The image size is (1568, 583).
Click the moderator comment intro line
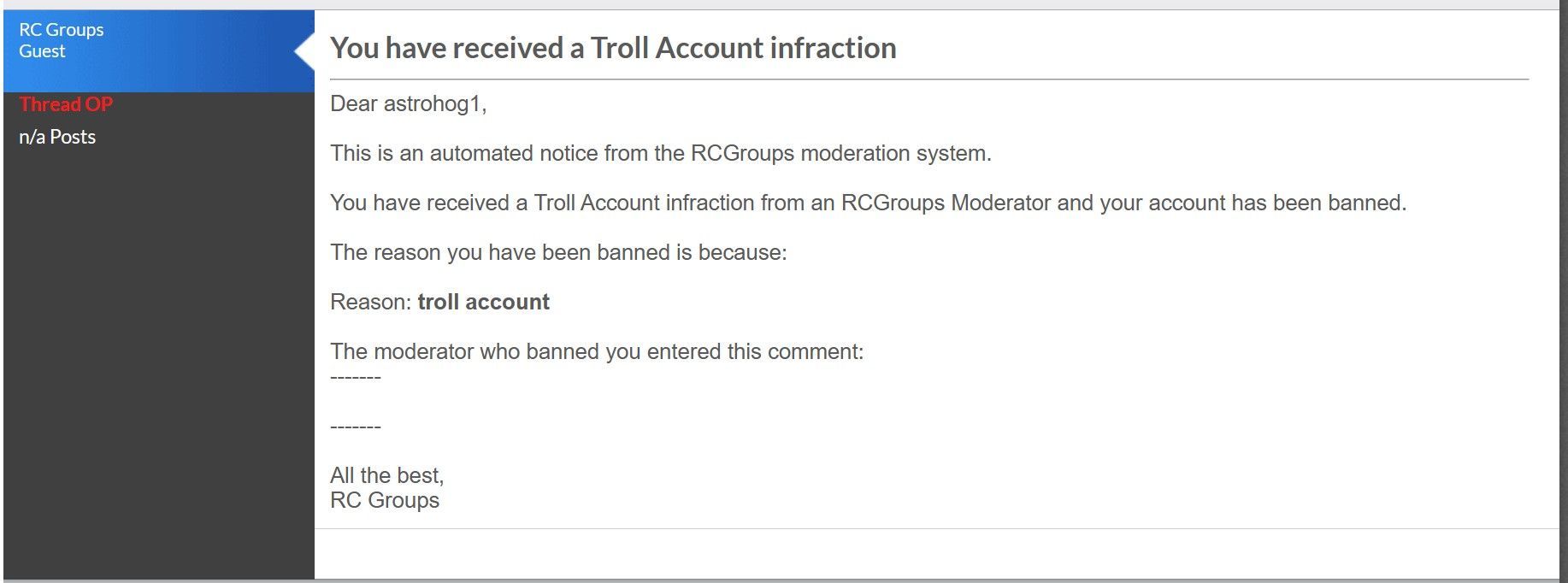(x=597, y=352)
